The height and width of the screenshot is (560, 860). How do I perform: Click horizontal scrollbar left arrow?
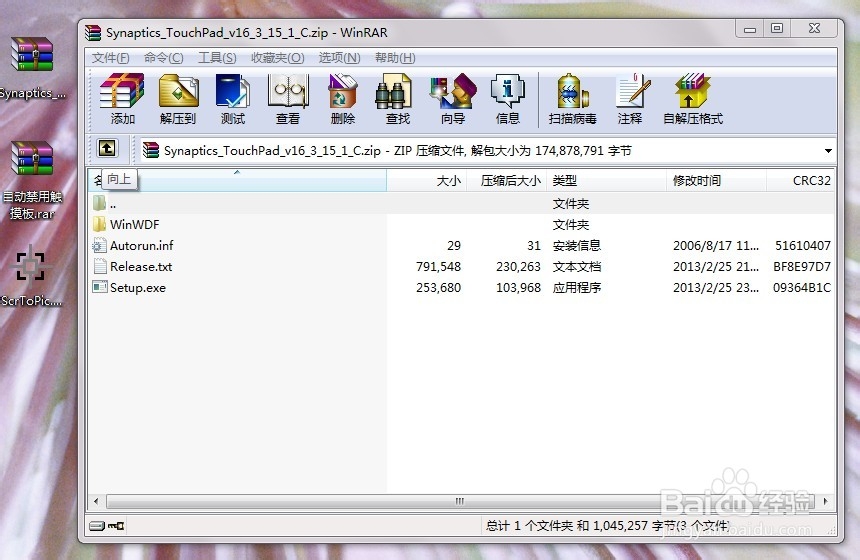pos(96,501)
